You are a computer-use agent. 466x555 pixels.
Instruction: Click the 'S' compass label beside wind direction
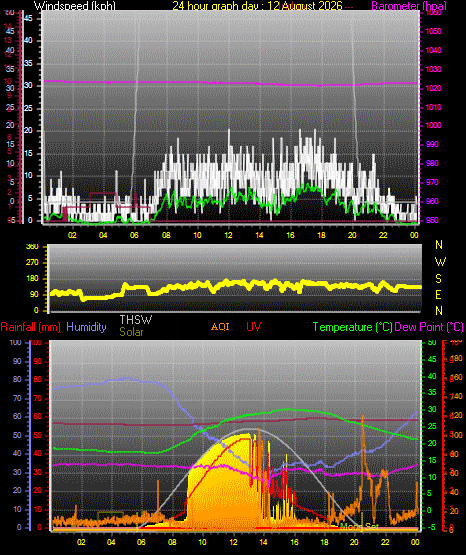(x=438, y=279)
